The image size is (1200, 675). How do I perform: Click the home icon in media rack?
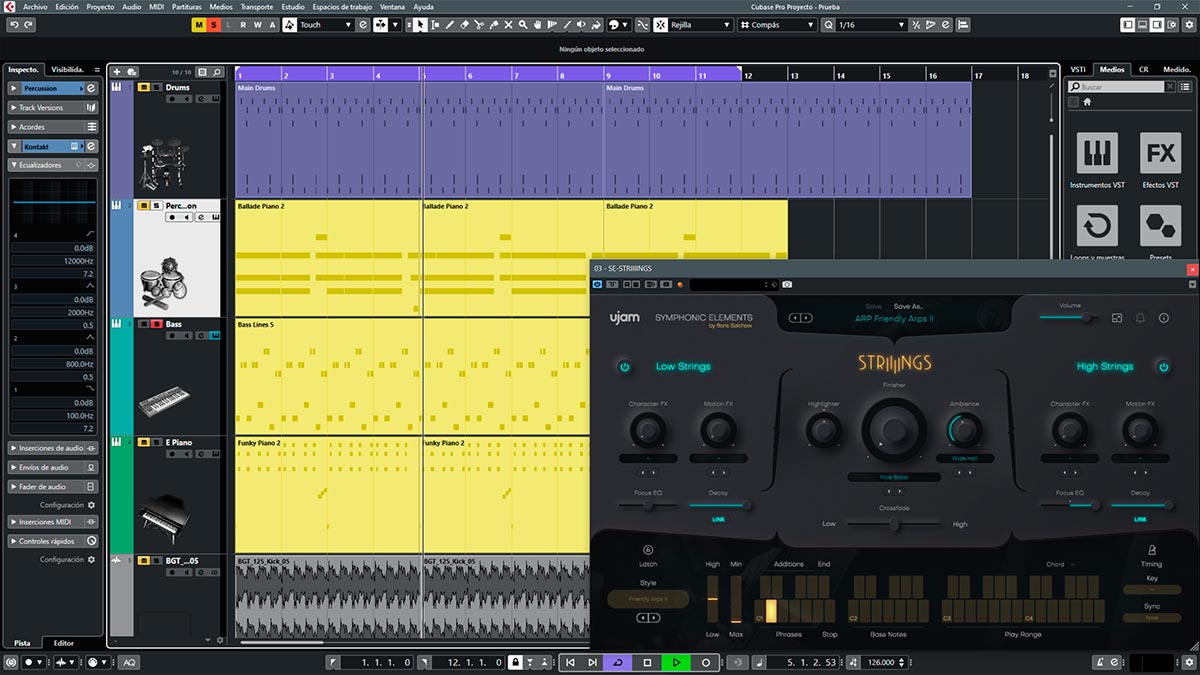pyautogui.click(x=1088, y=102)
